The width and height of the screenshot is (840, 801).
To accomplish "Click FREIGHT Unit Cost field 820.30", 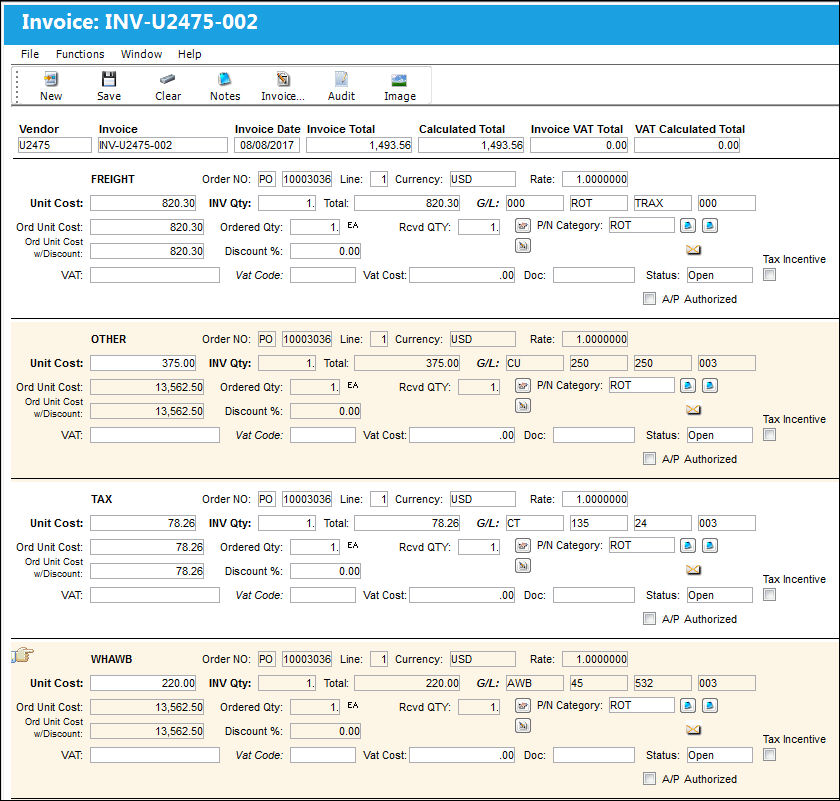I will (x=143, y=203).
